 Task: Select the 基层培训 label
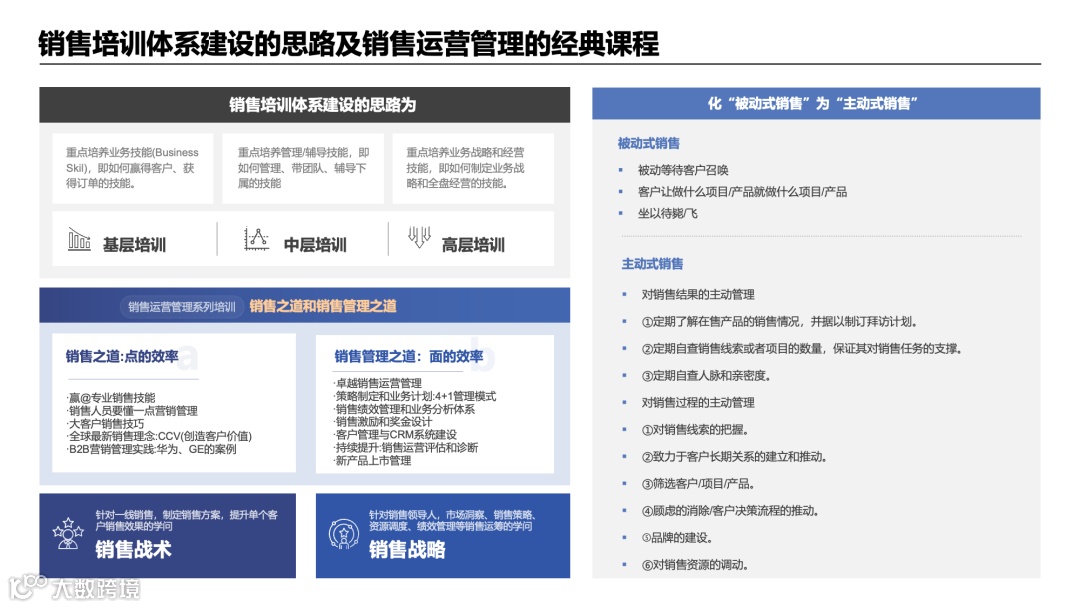point(134,244)
